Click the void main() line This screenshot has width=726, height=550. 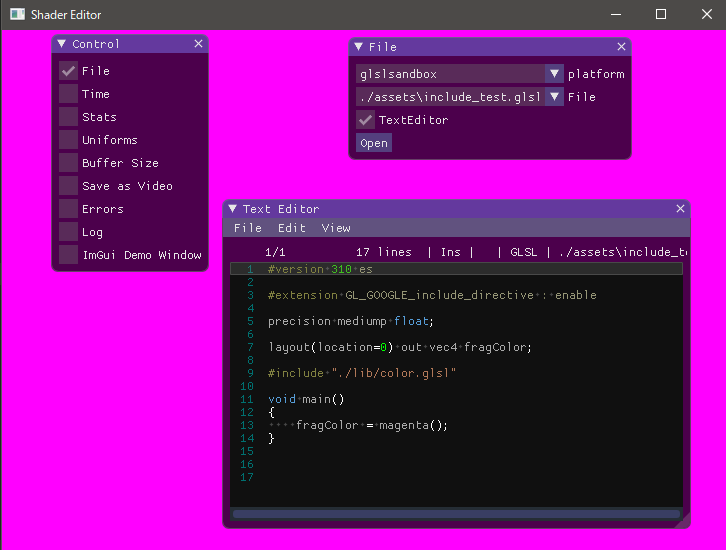306,399
